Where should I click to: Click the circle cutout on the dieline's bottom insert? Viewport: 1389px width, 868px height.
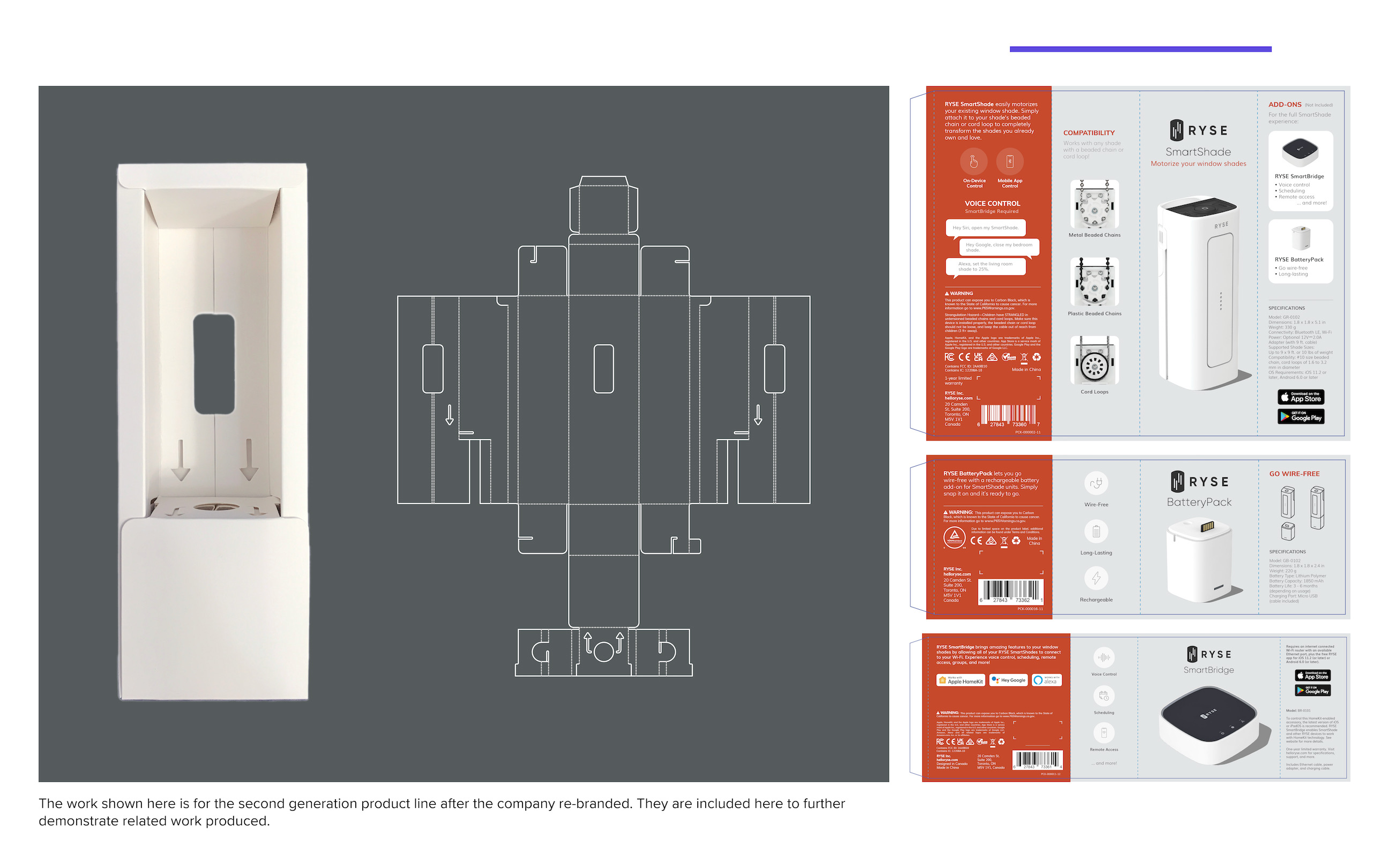pos(603,652)
